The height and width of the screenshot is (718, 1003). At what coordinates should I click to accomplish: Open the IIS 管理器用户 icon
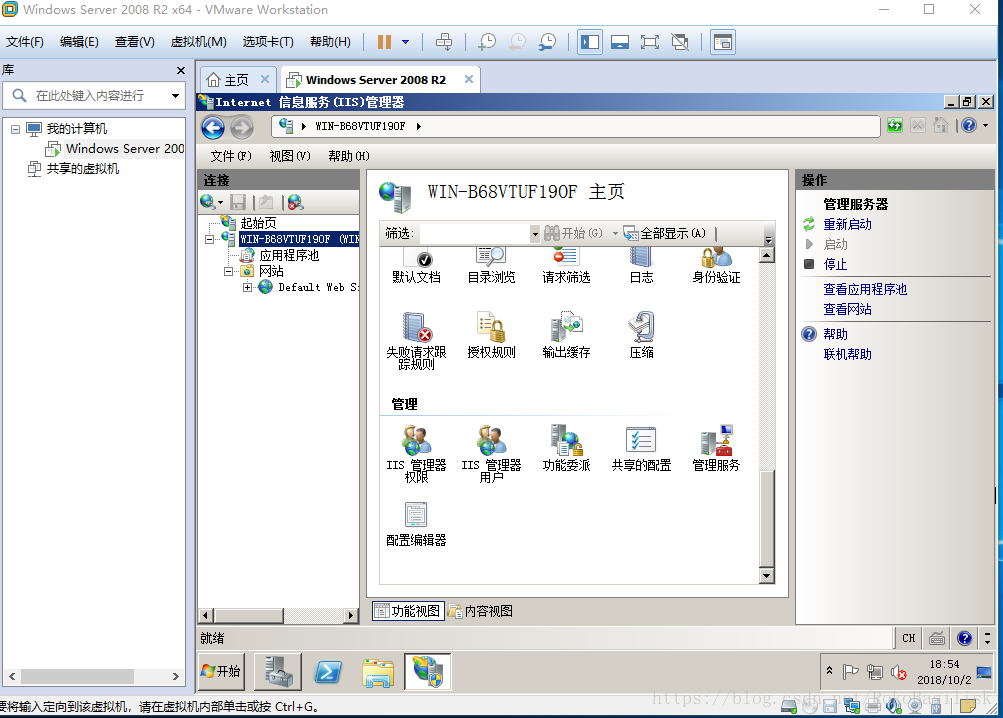pos(491,453)
